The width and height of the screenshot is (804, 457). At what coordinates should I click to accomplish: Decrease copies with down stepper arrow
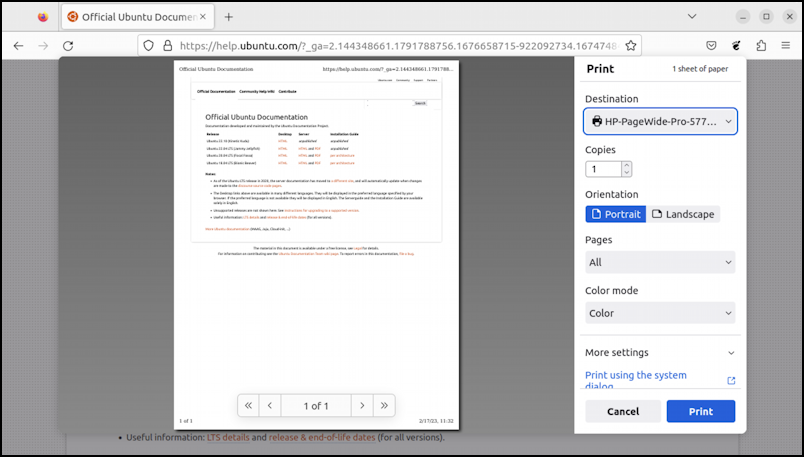click(626, 173)
